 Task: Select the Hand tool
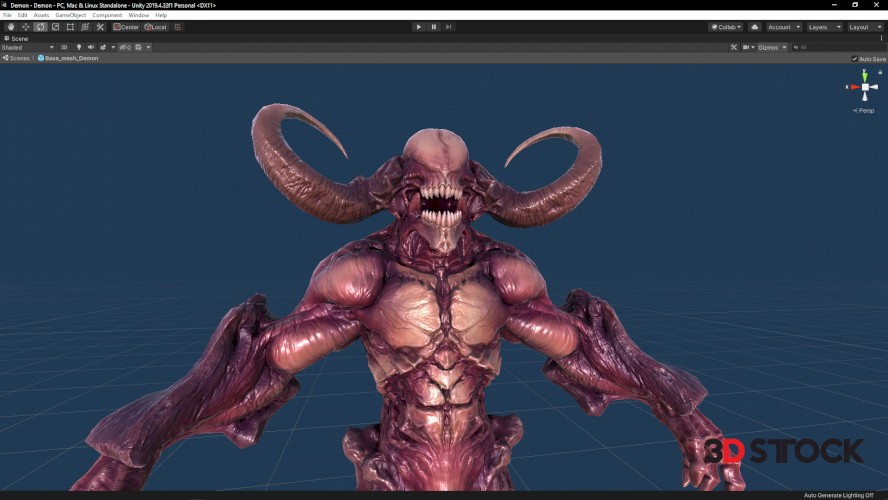pos(10,27)
